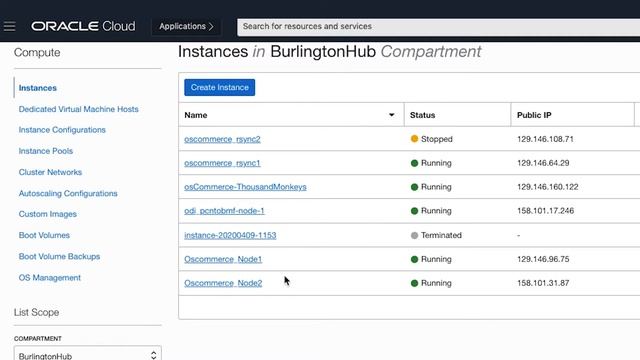Click Running status of odi_pcntobmf-node-1
The height and width of the screenshot is (360, 640).
click(x=436, y=211)
